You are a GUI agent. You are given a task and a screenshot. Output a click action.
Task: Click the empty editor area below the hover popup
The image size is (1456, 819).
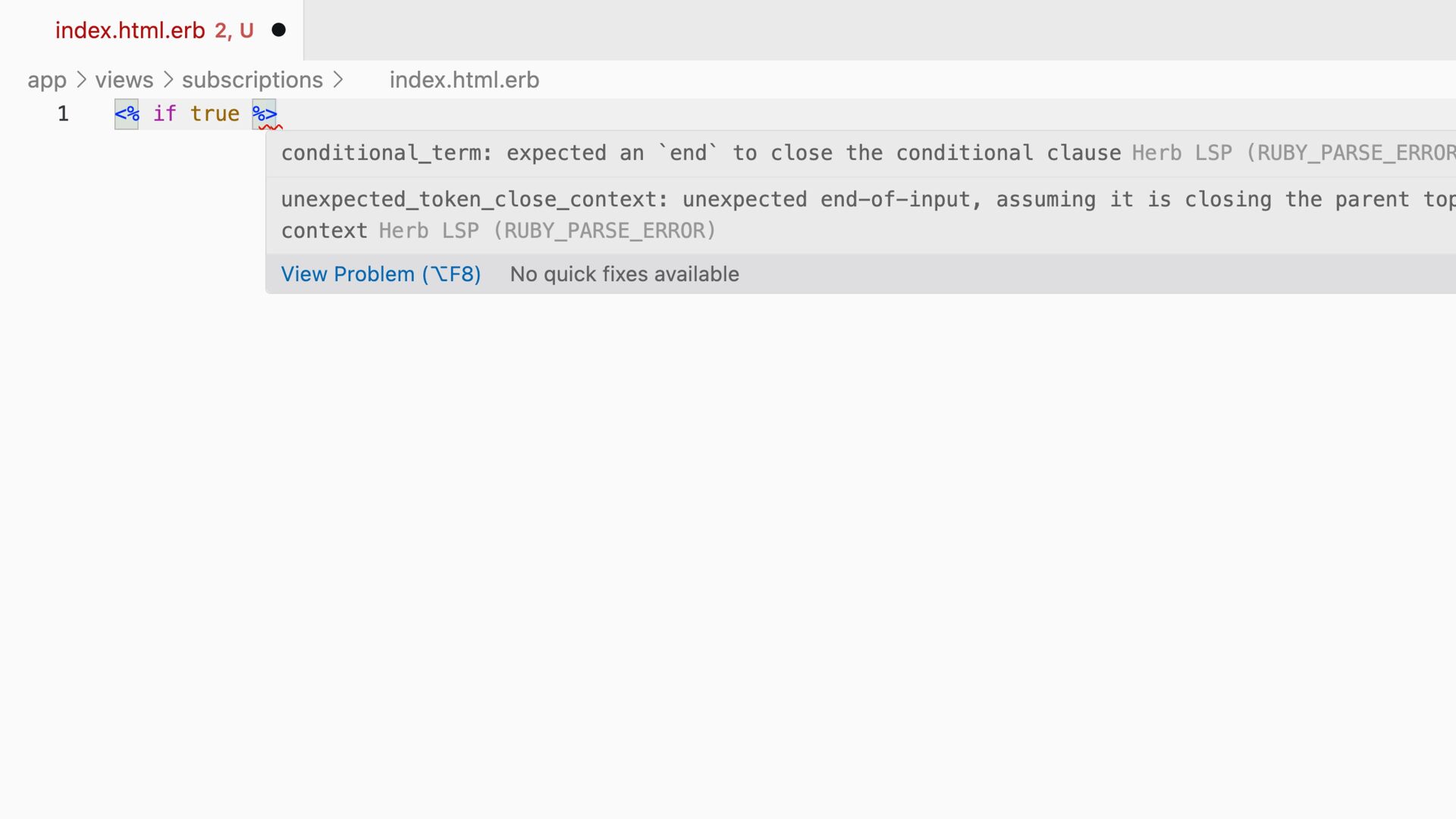(x=728, y=531)
